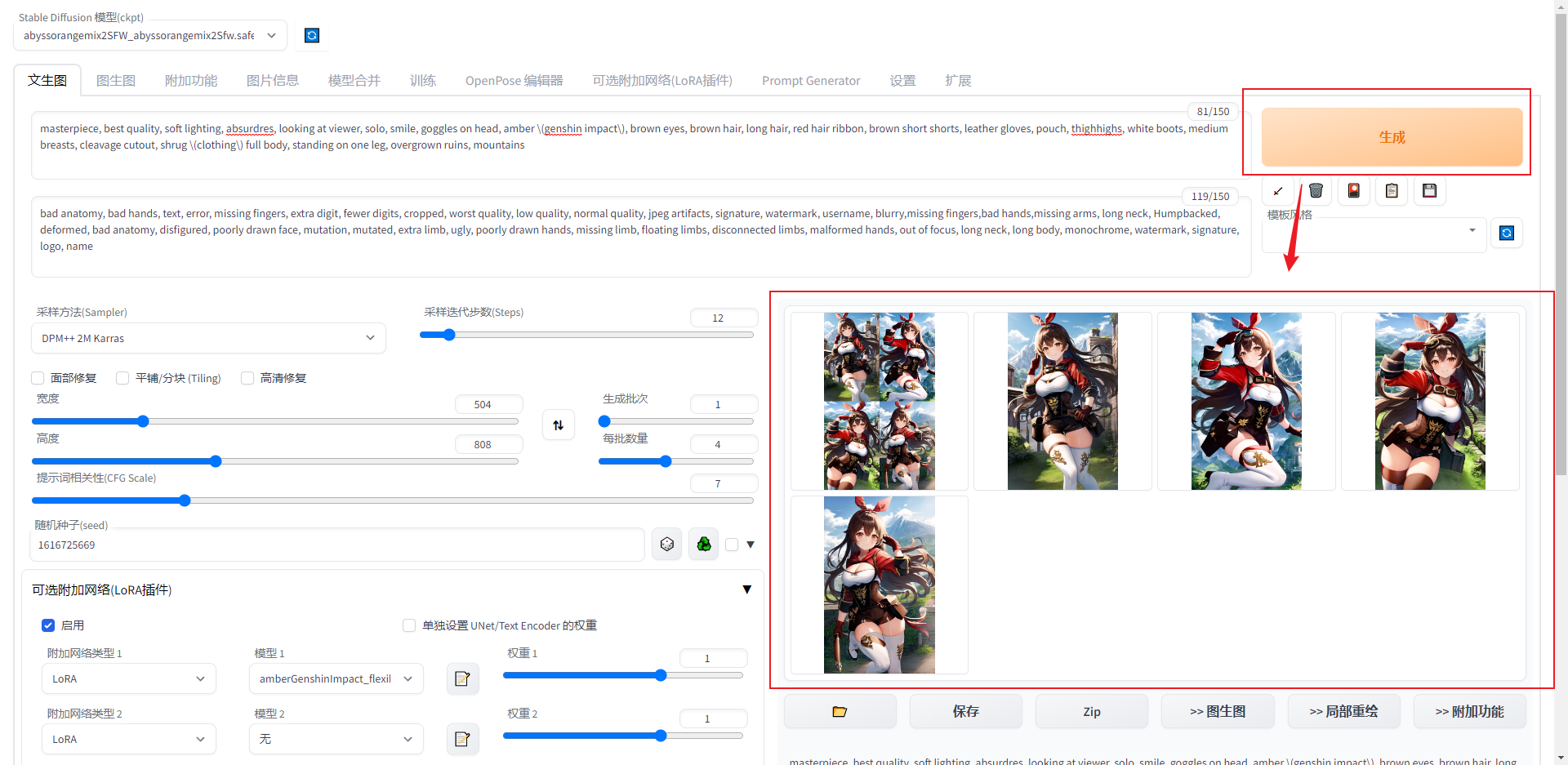Choose a LoRA in the 模型 1 dropdown
The image size is (1568, 765).
[x=336, y=678]
